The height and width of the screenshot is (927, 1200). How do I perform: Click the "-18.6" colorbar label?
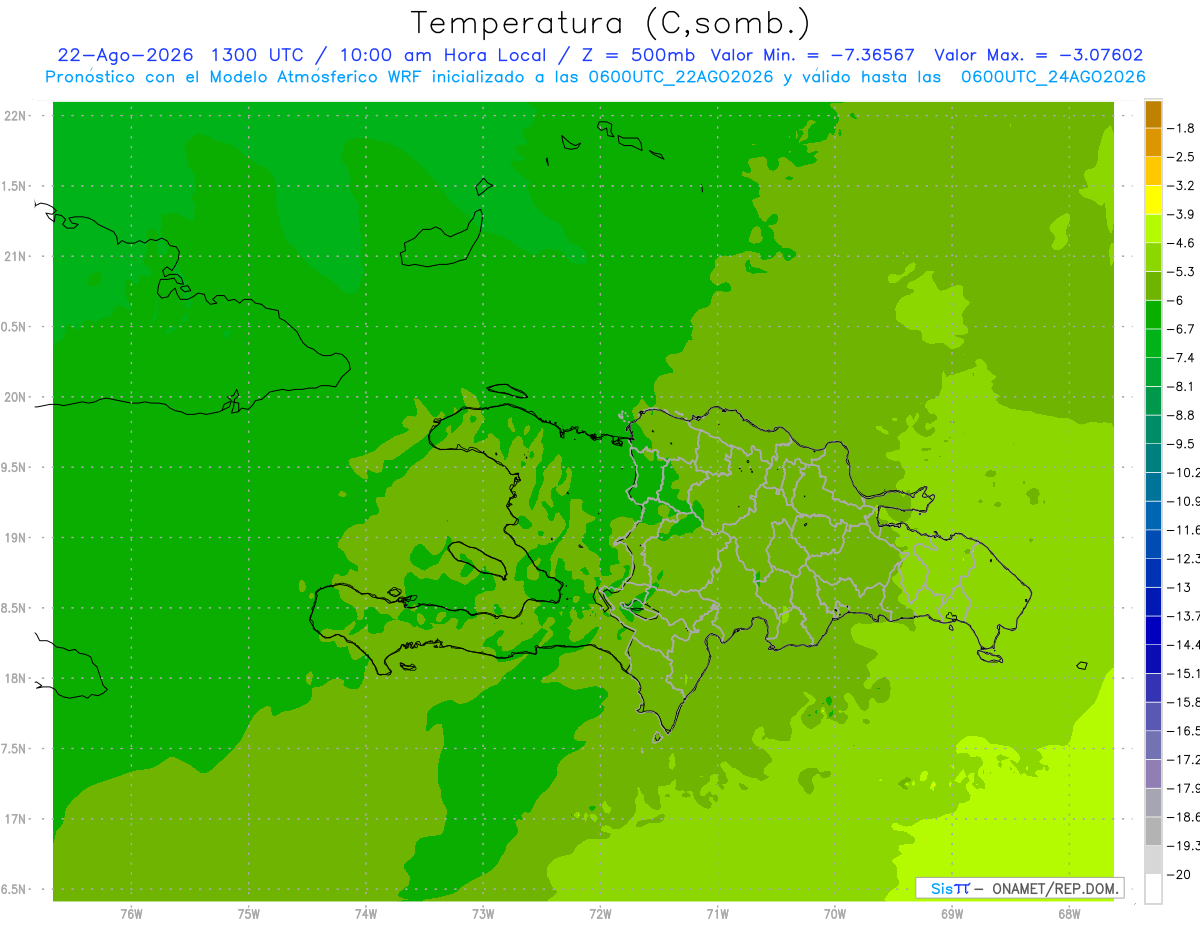pos(1184,817)
